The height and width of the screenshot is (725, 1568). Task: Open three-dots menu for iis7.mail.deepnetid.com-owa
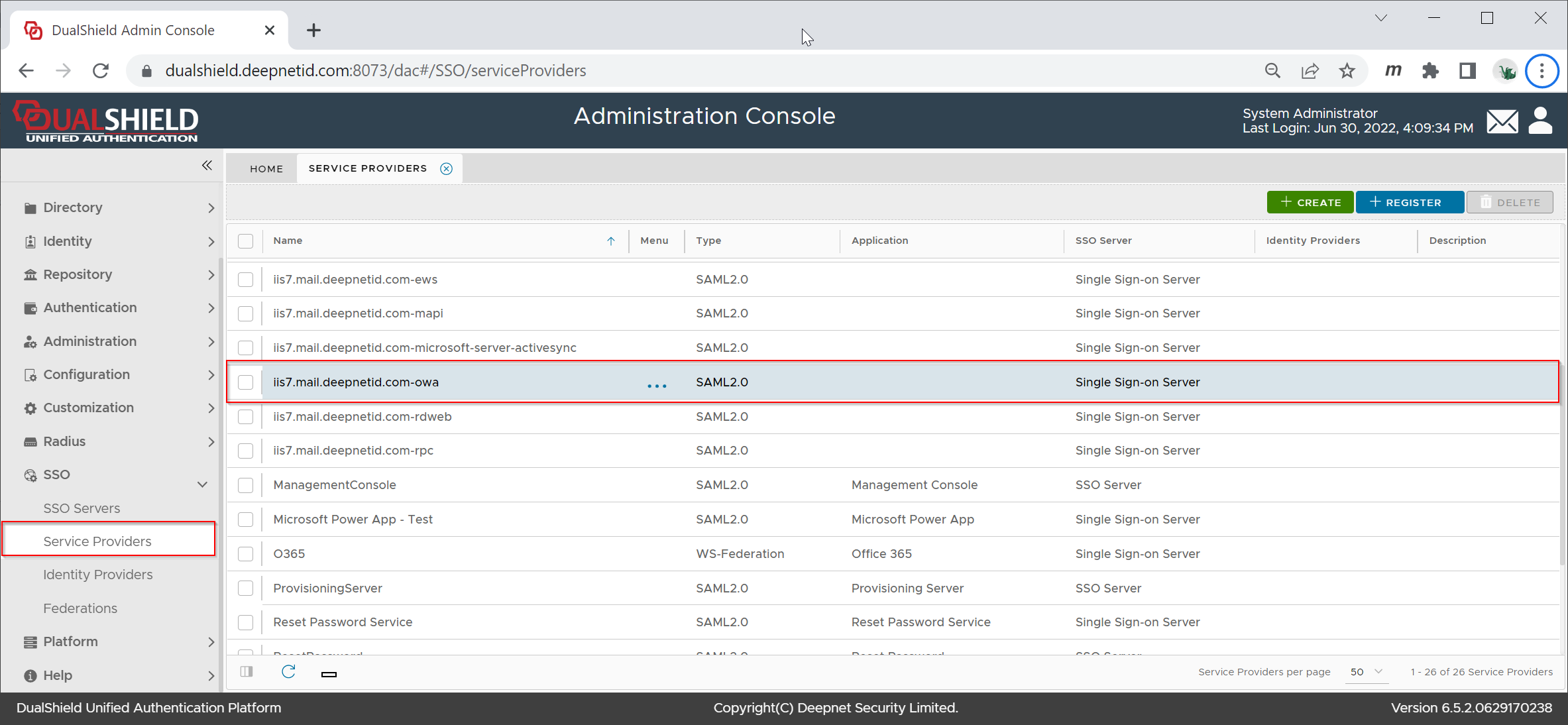(656, 385)
